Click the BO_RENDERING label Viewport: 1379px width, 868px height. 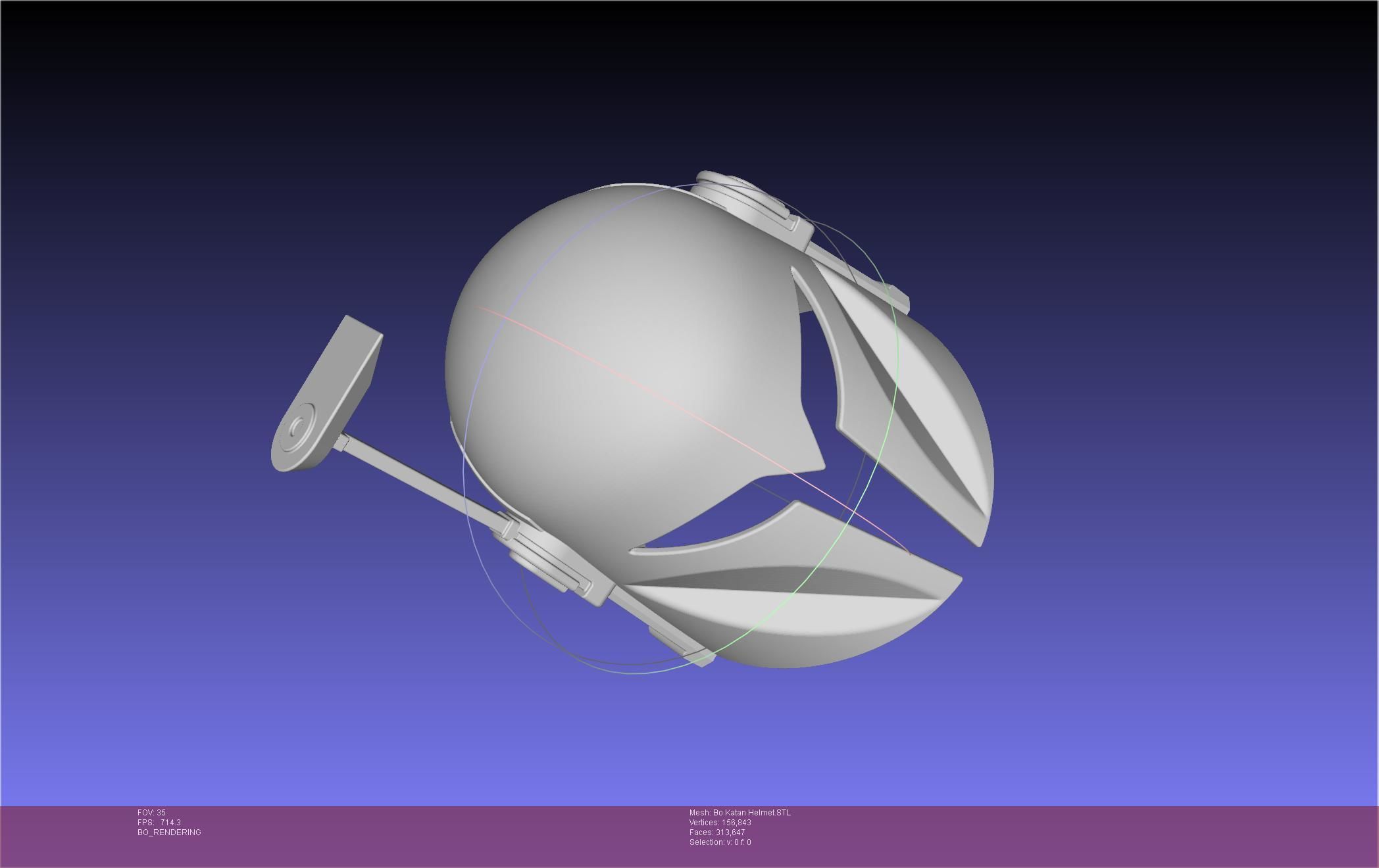coord(169,832)
